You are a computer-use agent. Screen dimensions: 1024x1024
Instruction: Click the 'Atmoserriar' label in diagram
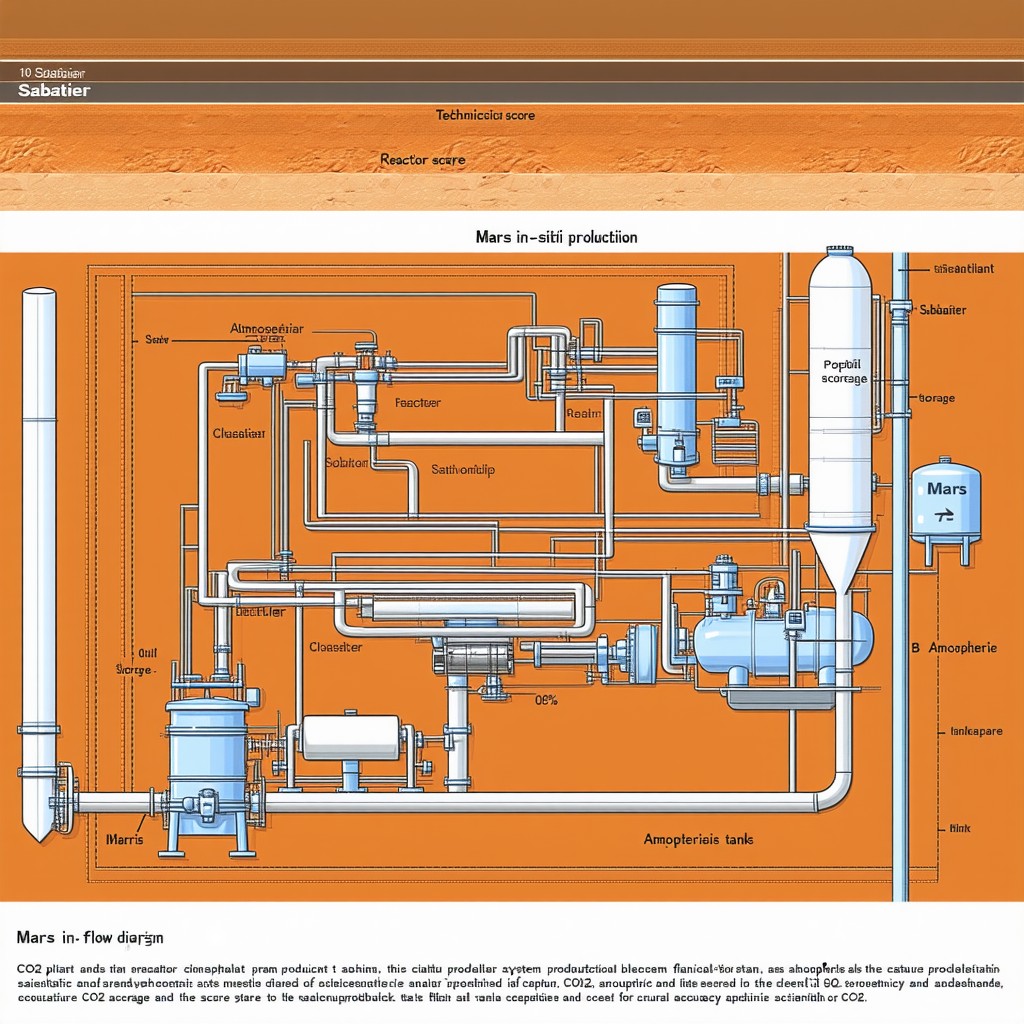[x=266, y=328]
